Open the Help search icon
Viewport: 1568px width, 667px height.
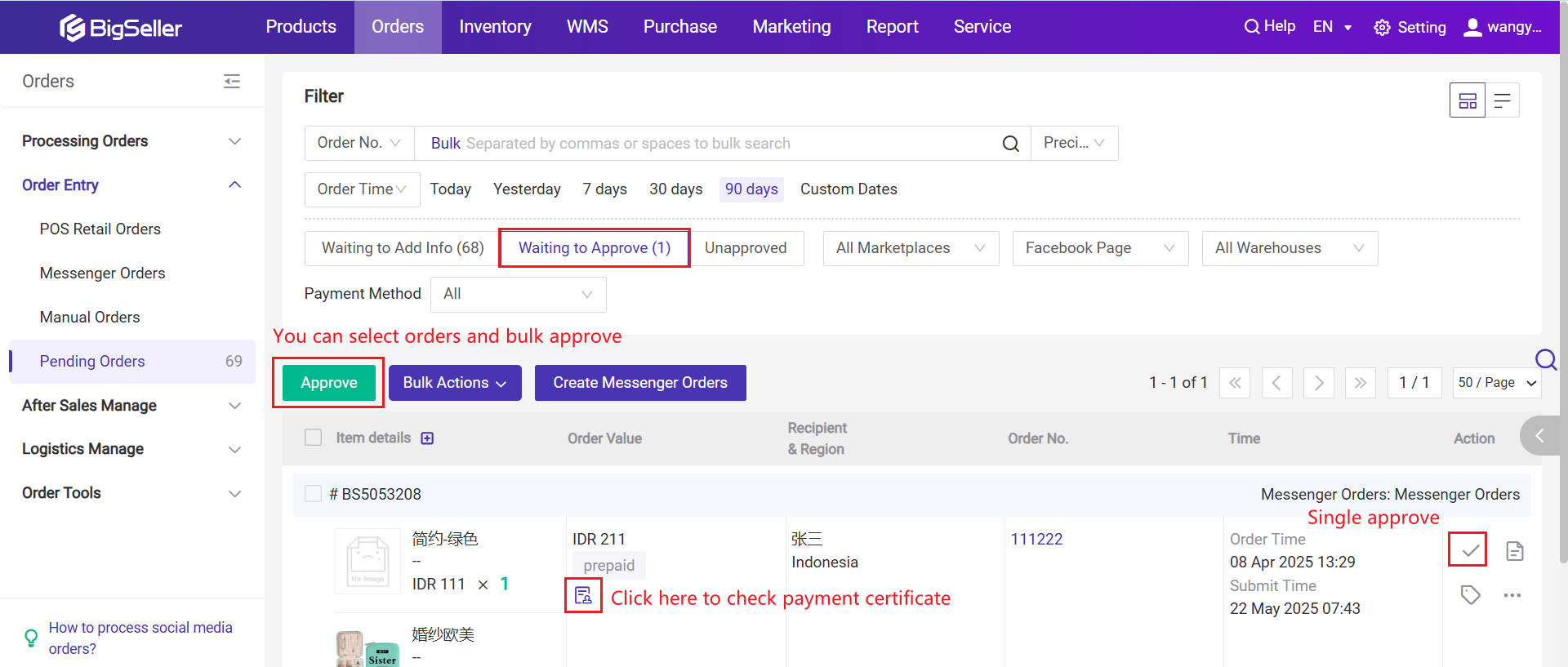(1251, 27)
